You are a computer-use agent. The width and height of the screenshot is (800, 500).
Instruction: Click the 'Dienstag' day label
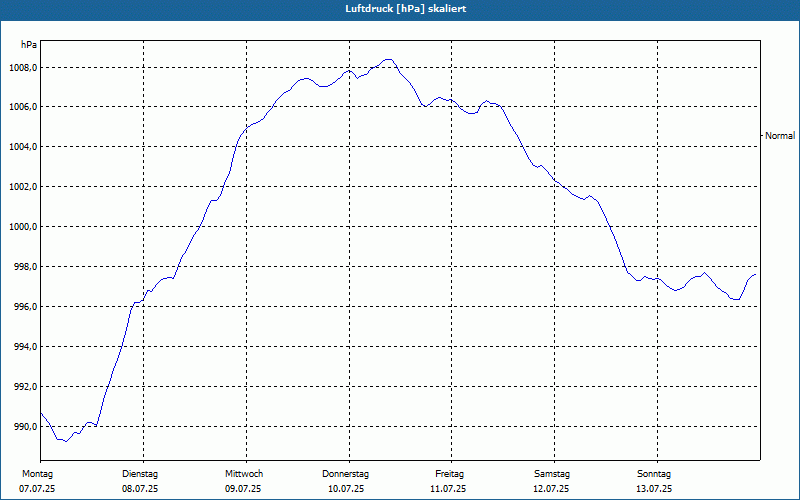tap(140, 474)
